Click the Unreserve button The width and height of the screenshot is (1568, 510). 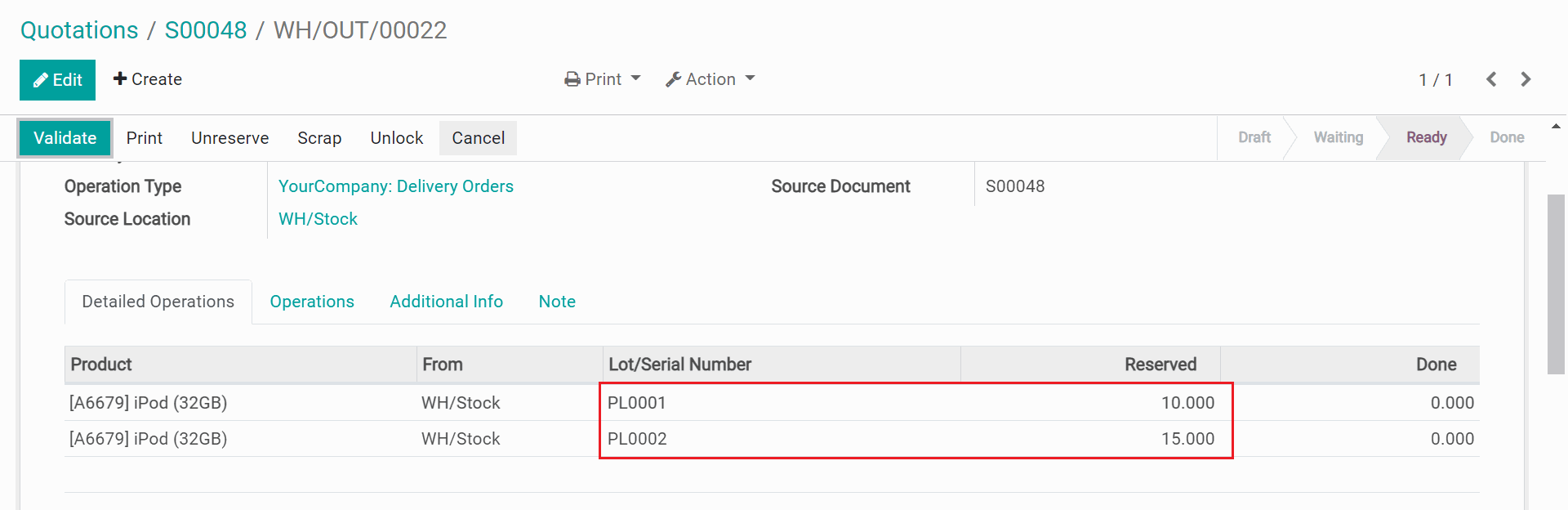coord(229,138)
